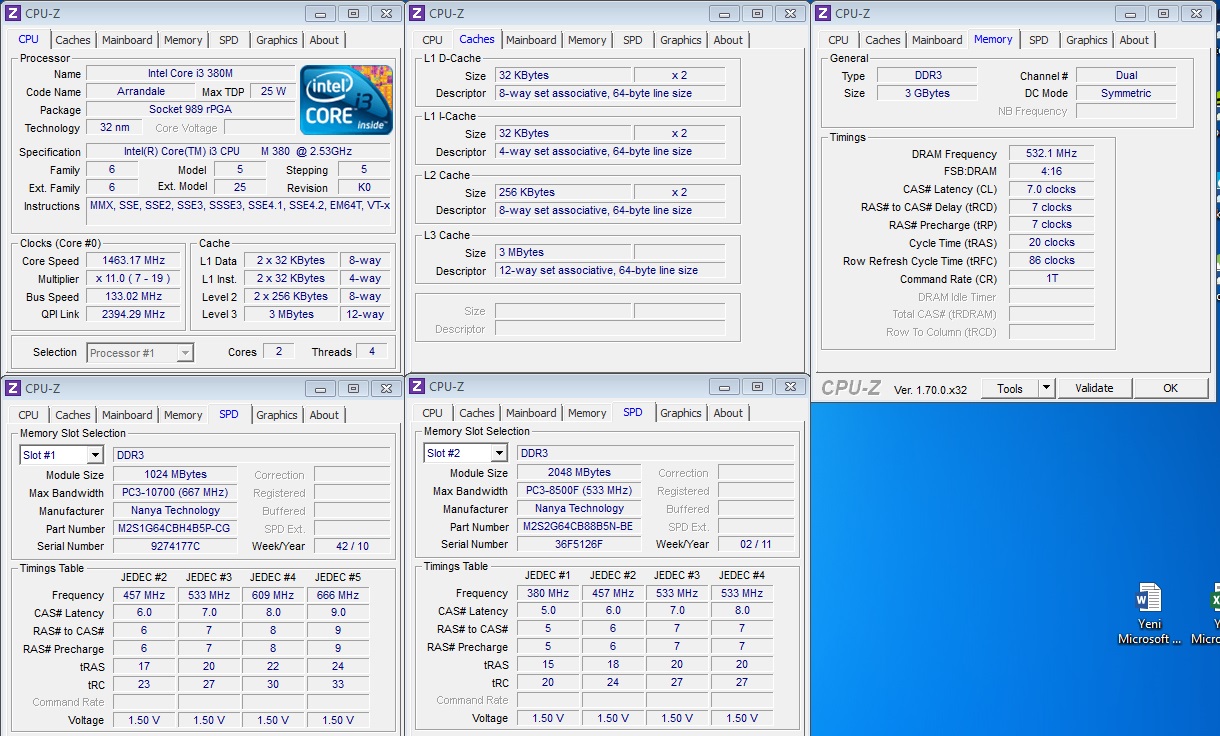Click the Tools button
This screenshot has width=1220, height=736.
pos(1010,388)
